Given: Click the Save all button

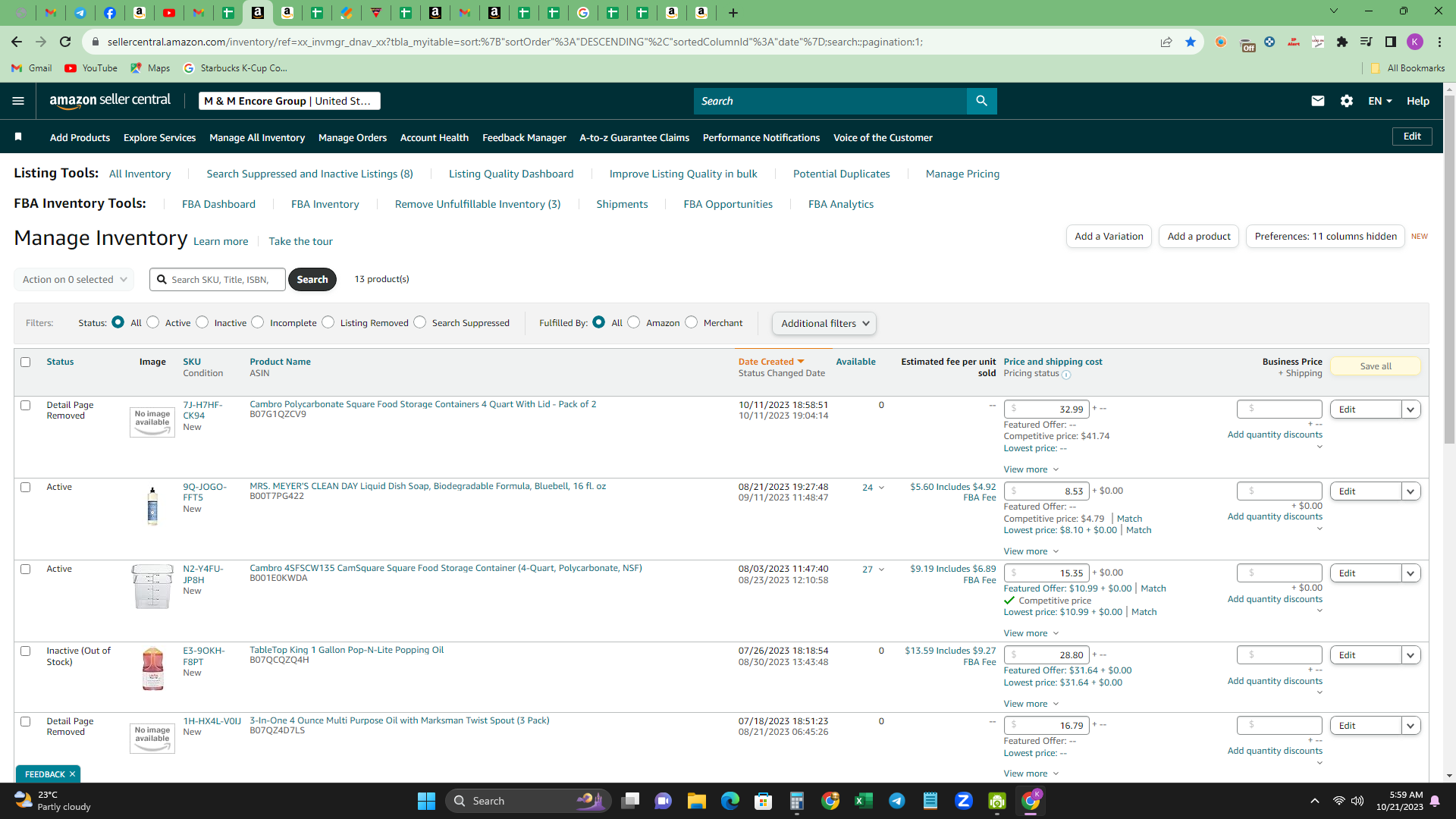Looking at the screenshot, I should (1376, 366).
